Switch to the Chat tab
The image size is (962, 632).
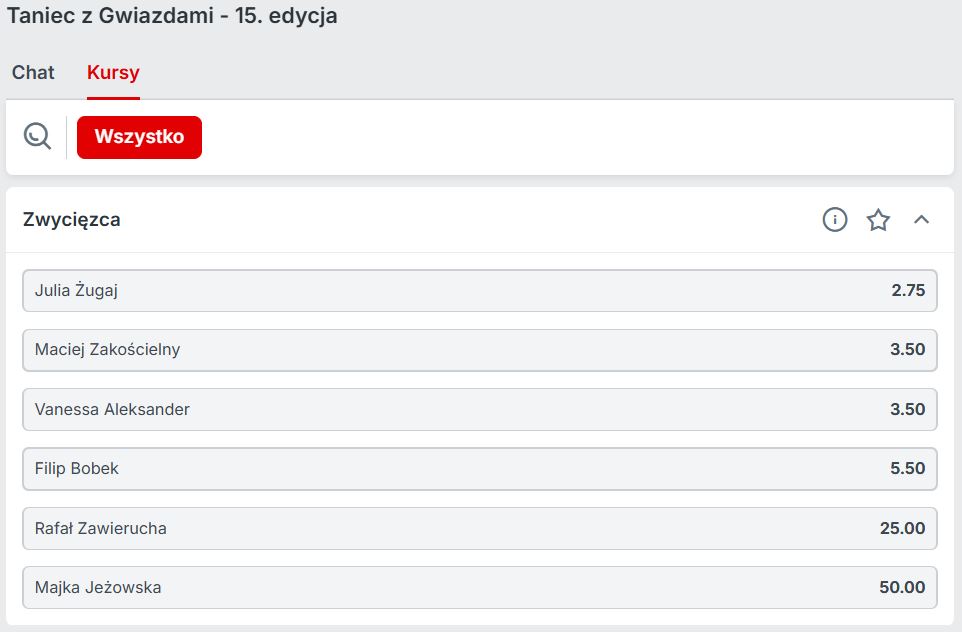click(x=33, y=72)
